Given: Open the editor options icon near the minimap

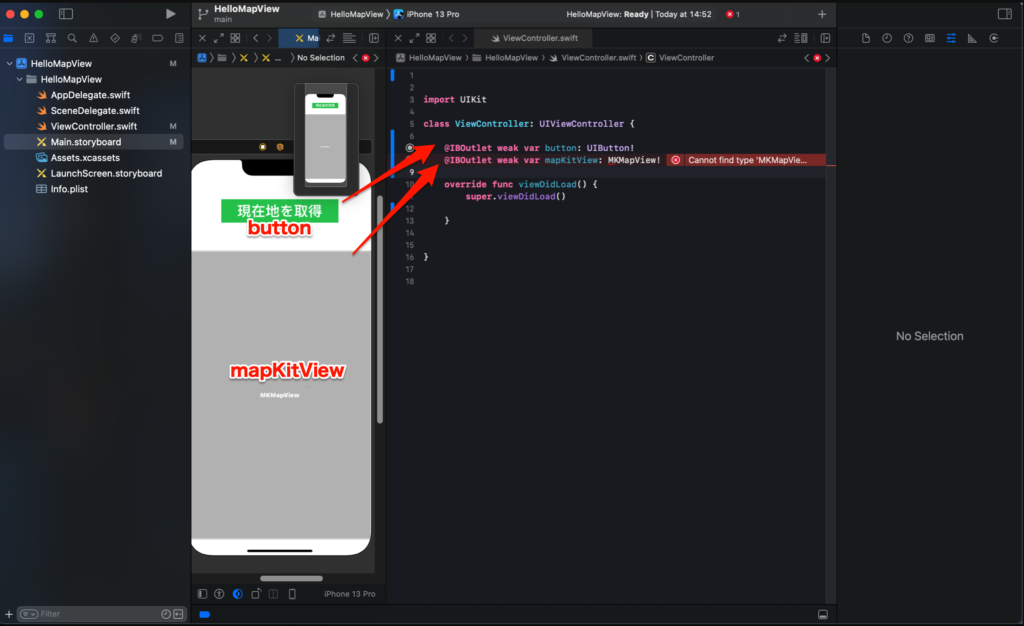Looking at the screenshot, I should 800,37.
